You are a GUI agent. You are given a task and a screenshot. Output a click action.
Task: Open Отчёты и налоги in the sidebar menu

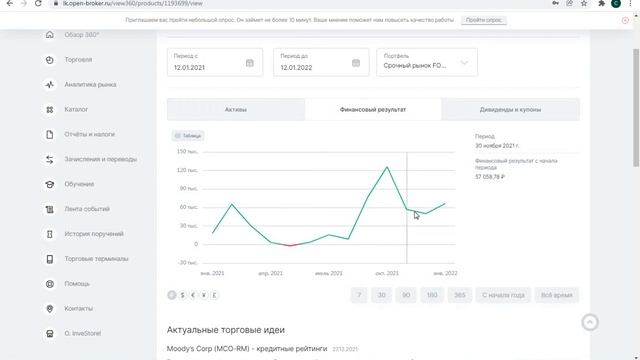coord(89,134)
